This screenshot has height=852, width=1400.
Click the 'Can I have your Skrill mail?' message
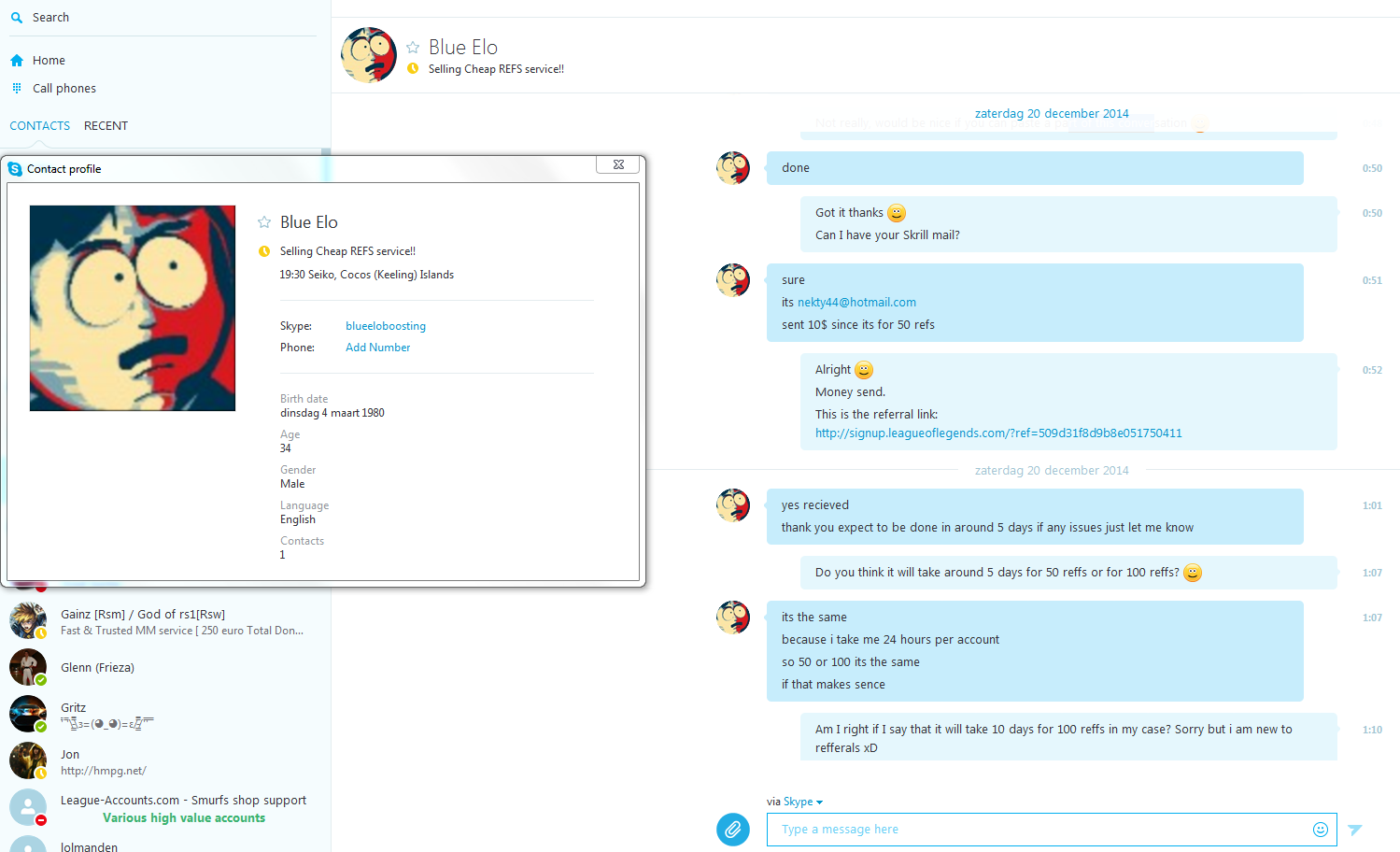[887, 235]
